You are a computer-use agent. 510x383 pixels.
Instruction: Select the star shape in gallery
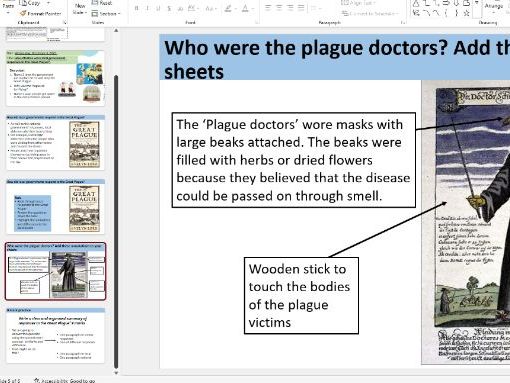tap(466, 13)
